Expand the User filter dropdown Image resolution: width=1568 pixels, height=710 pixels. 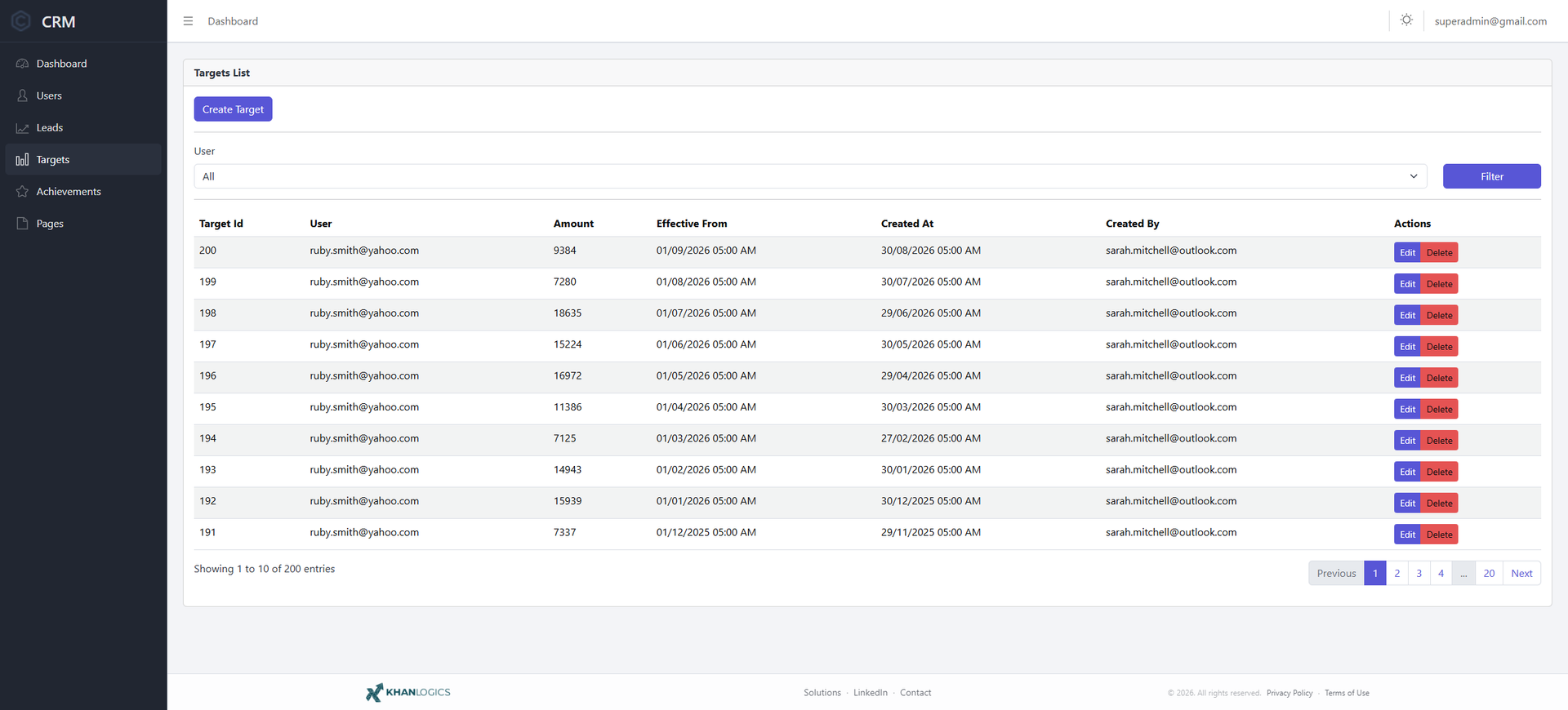(x=810, y=176)
